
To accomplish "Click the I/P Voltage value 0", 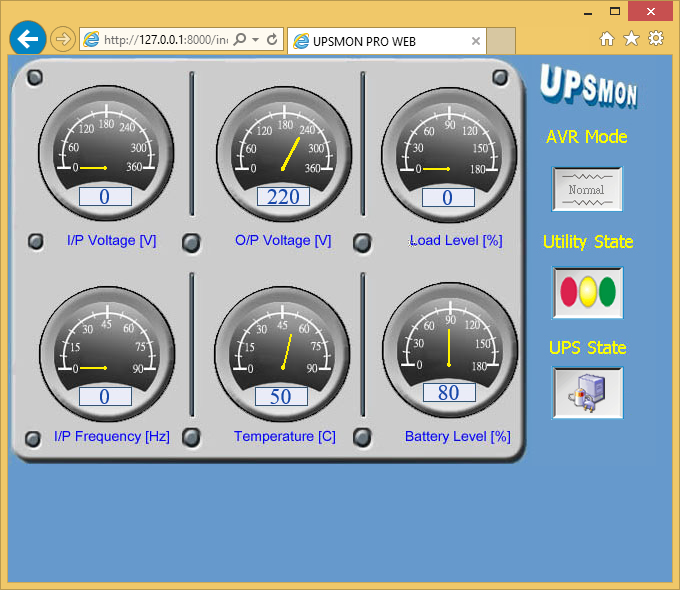I will (105, 197).
